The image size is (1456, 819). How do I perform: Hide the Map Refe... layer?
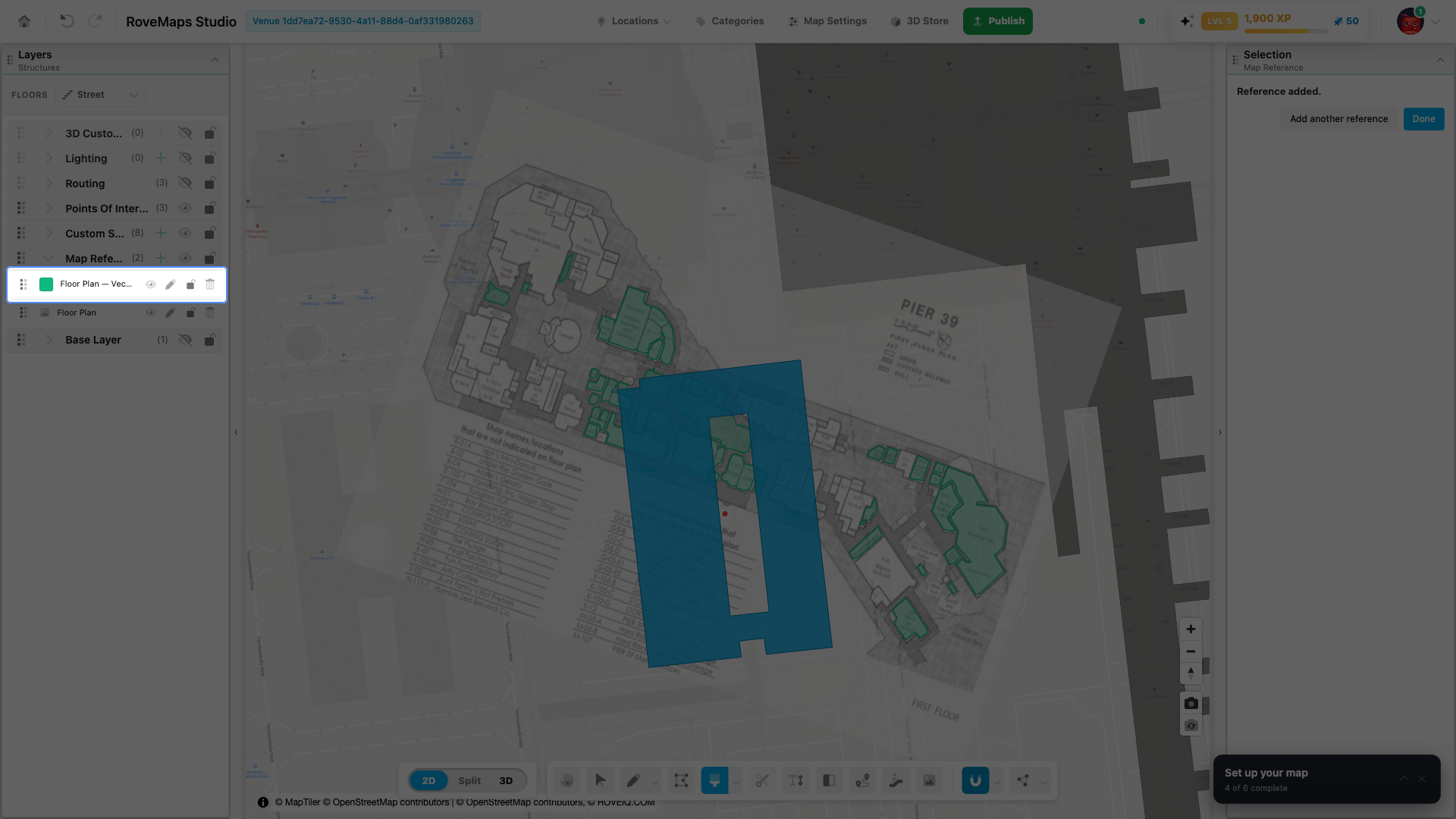coord(185,258)
